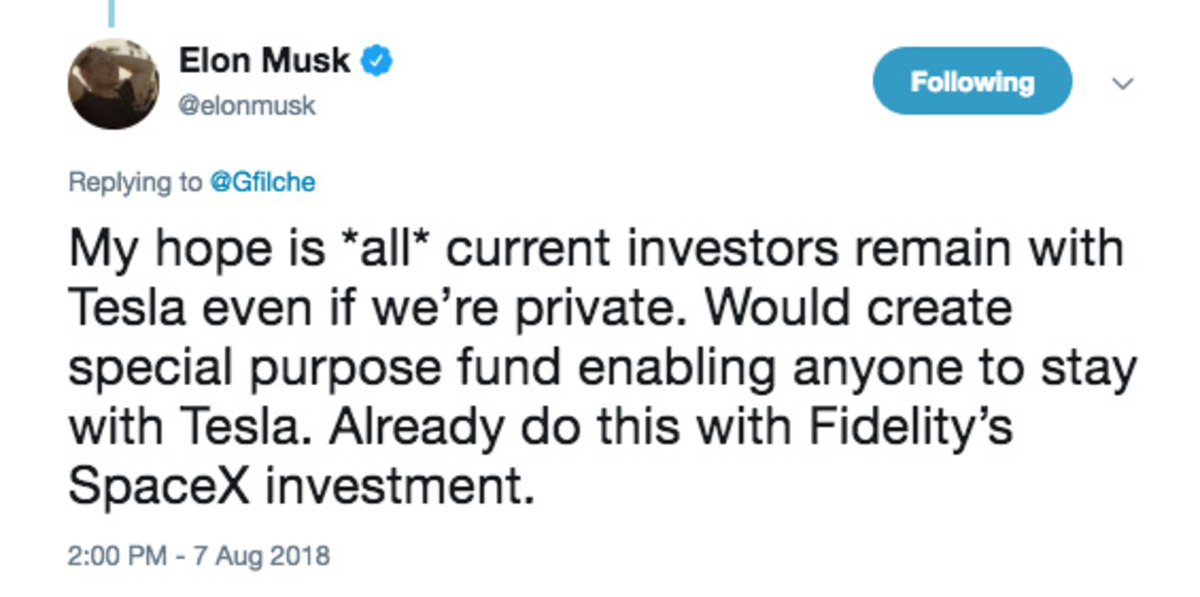Open the @elonmusk handle link

tap(247, 105)
